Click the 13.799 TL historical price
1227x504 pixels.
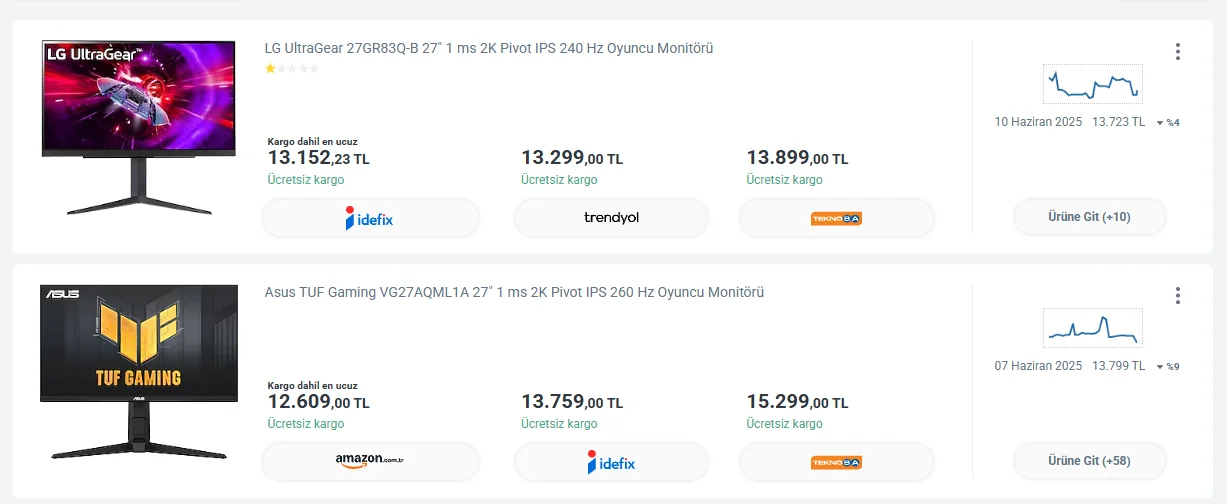tap(1119, 366)
